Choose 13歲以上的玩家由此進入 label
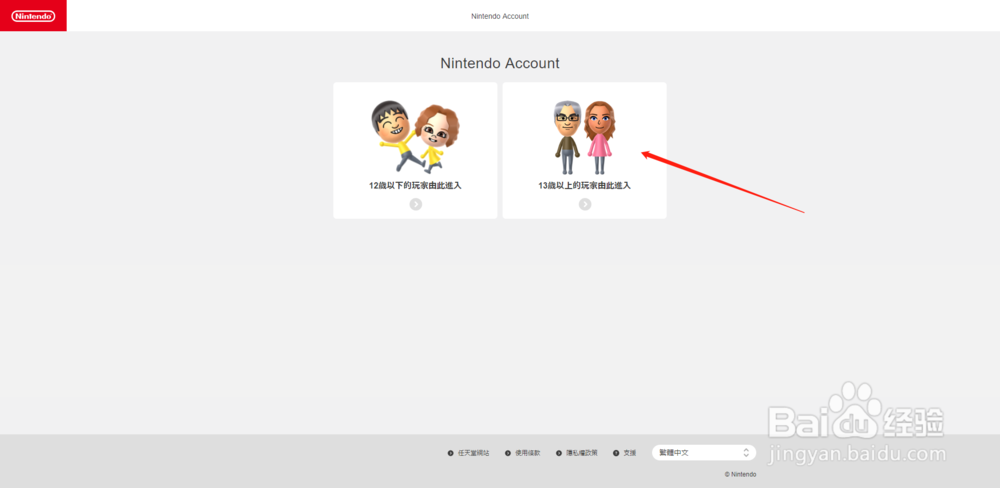Viewport: 1000px width, 488px height. 584,186
